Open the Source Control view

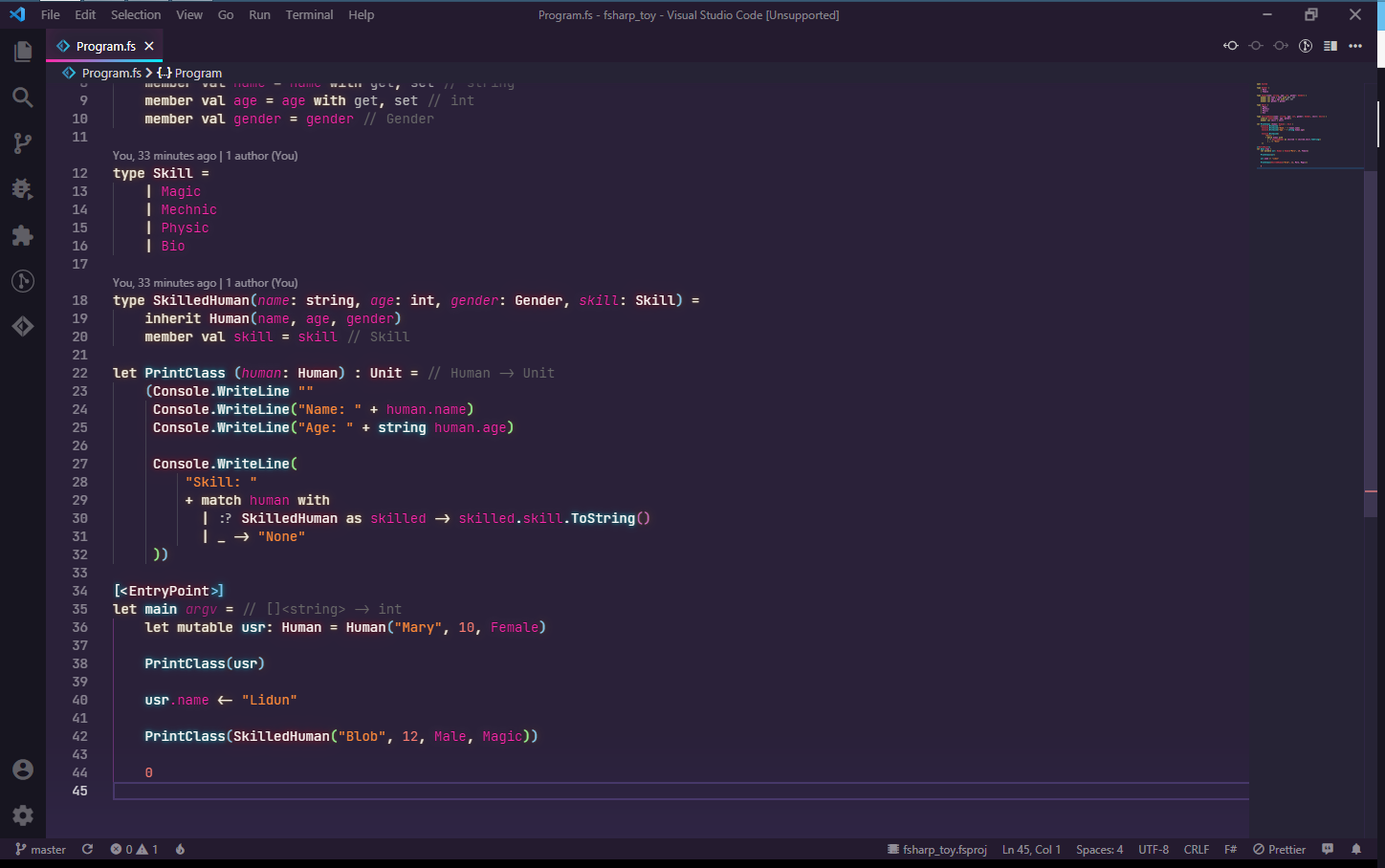point(23,143)
